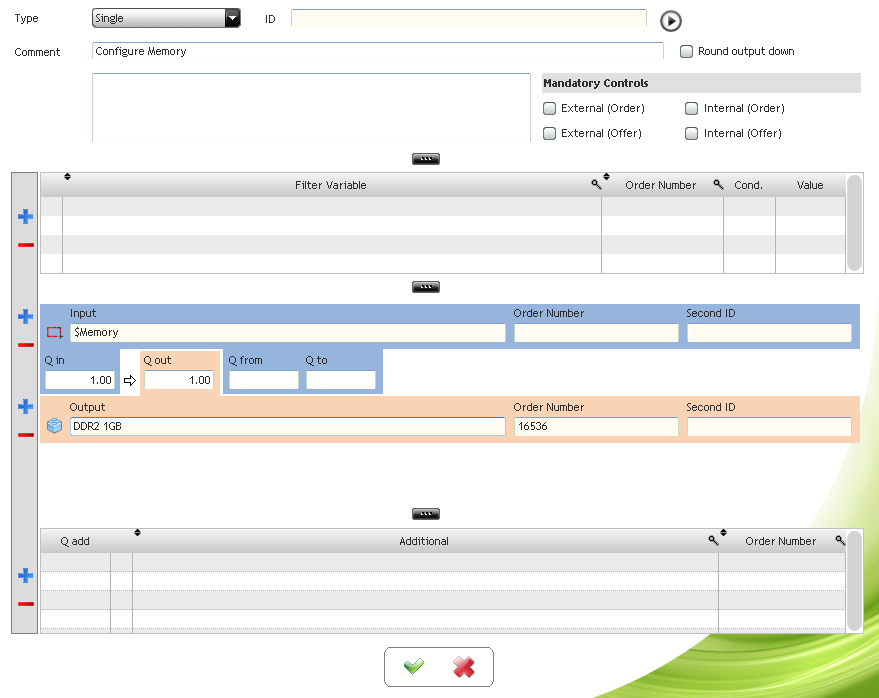This screenshot has height=698, width=879.
Task: Open the Type dropdown showing Single
Action: click(x=166, y=18)
